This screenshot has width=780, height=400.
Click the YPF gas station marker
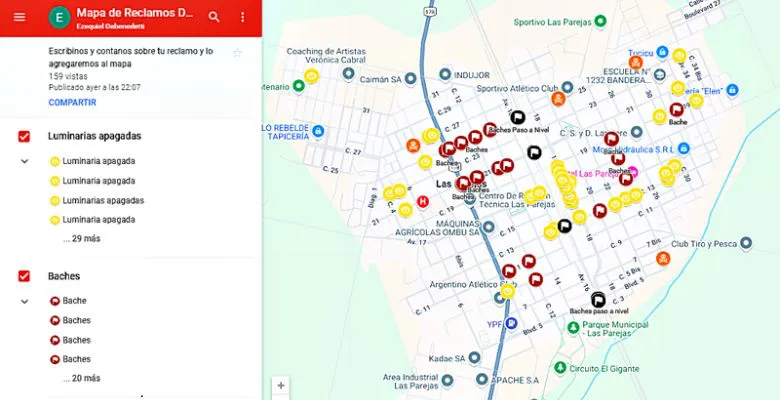[511, 323]
